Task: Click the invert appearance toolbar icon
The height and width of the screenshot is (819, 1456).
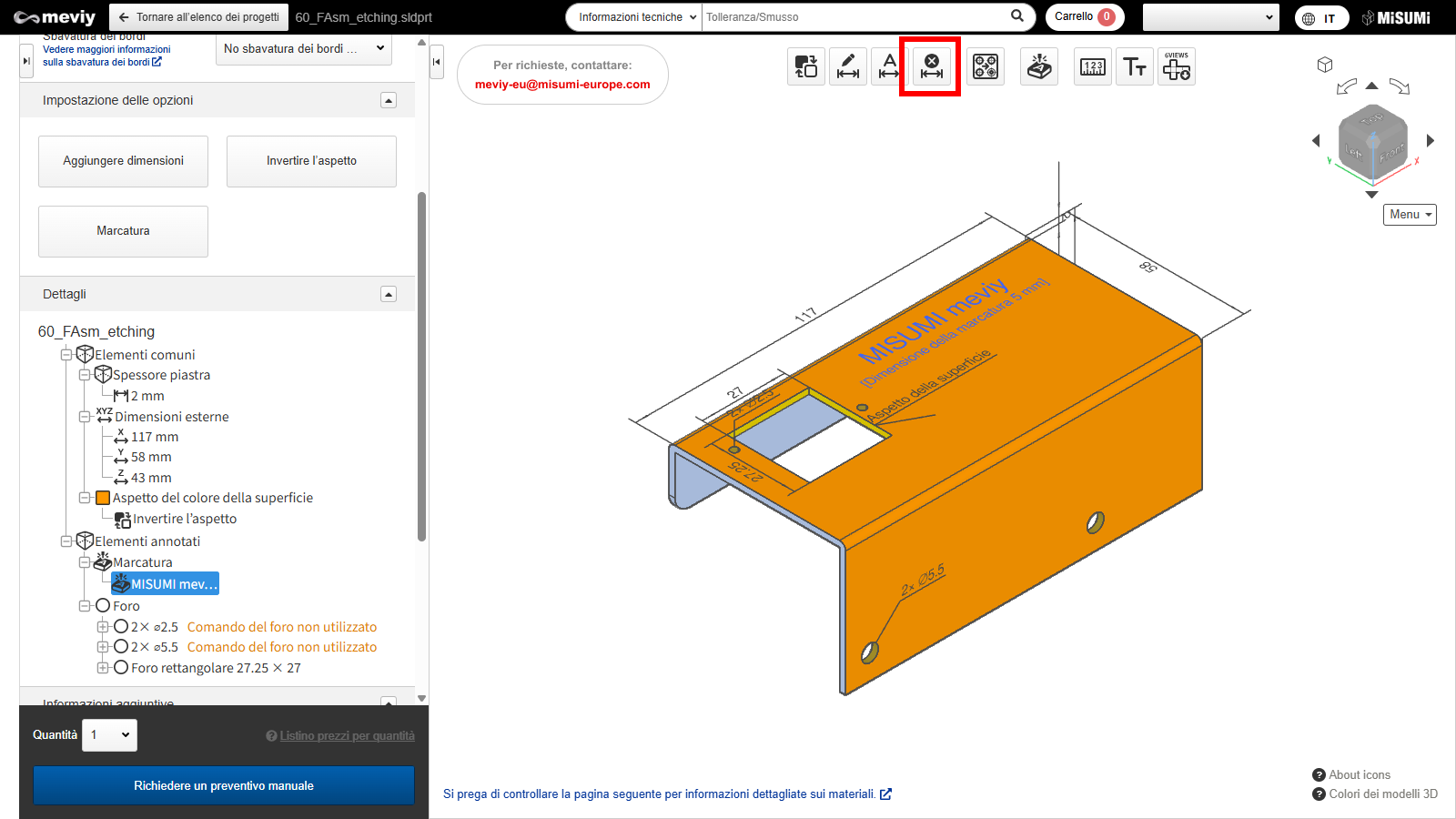Action: tap(806, 66)
